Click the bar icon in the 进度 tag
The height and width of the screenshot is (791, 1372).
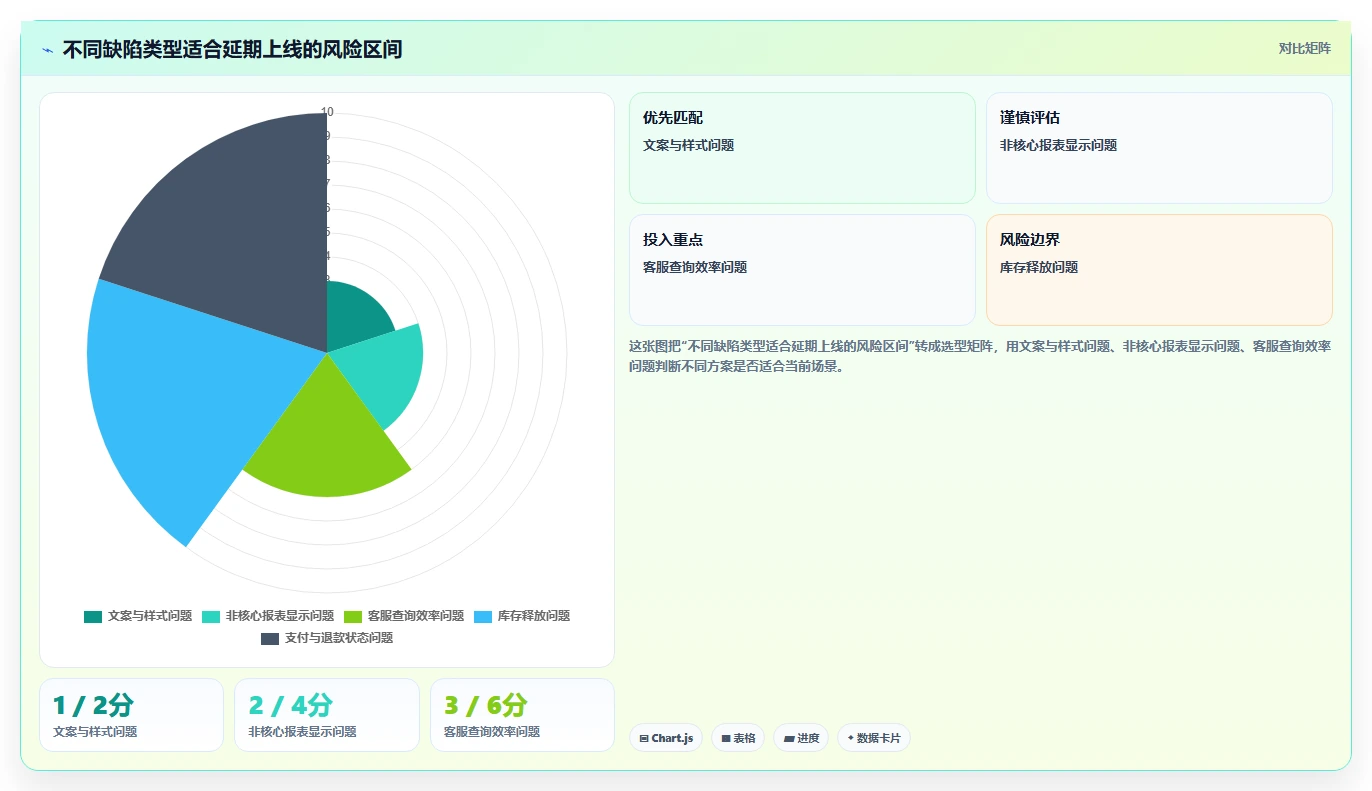pos(789,738)
